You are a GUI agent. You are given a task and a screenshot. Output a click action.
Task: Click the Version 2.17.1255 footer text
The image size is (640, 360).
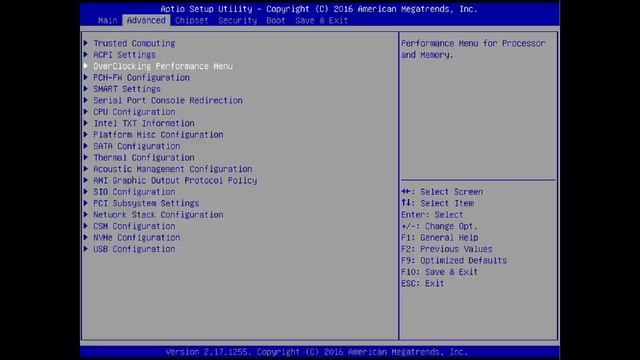(317, 352)
